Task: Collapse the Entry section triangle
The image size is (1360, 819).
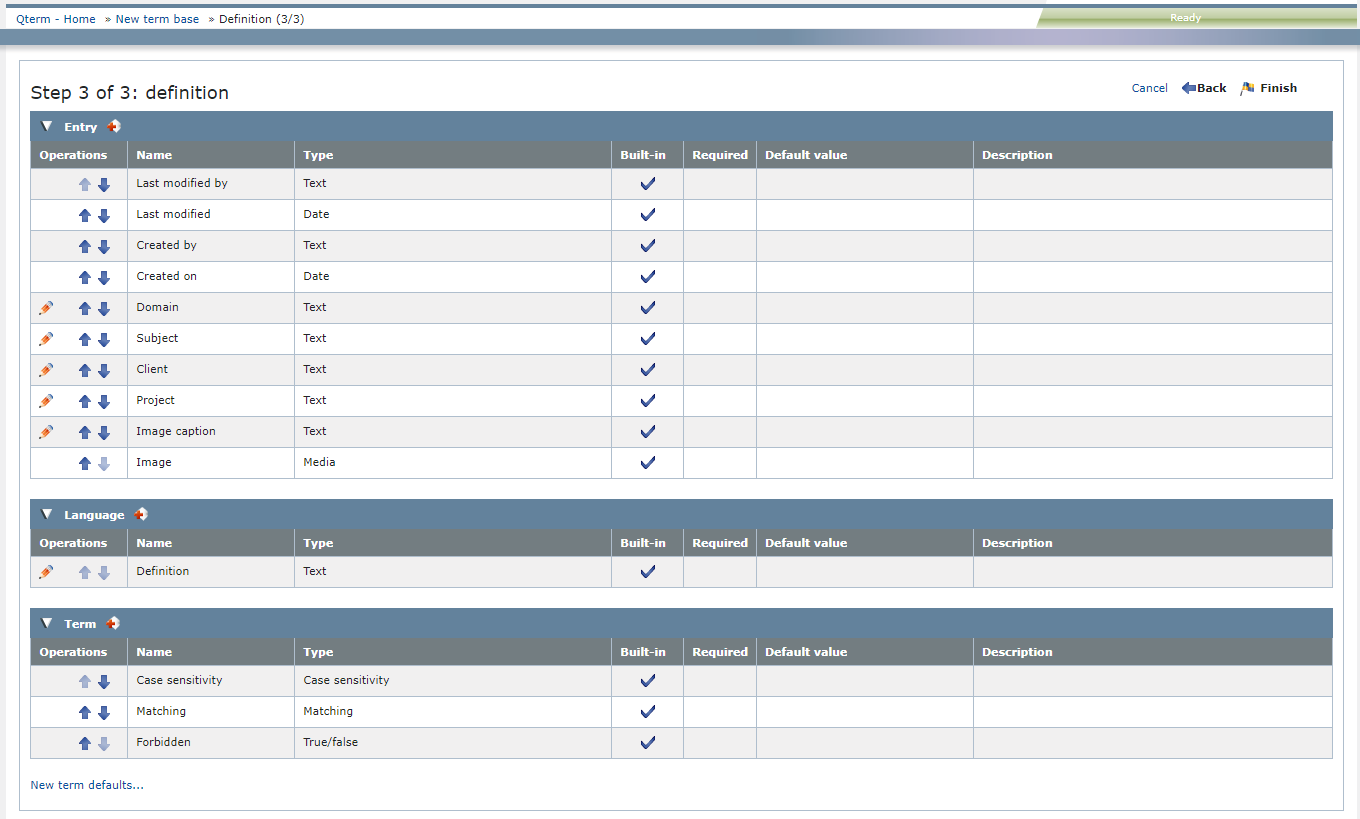Action: (x=46, y=126)
